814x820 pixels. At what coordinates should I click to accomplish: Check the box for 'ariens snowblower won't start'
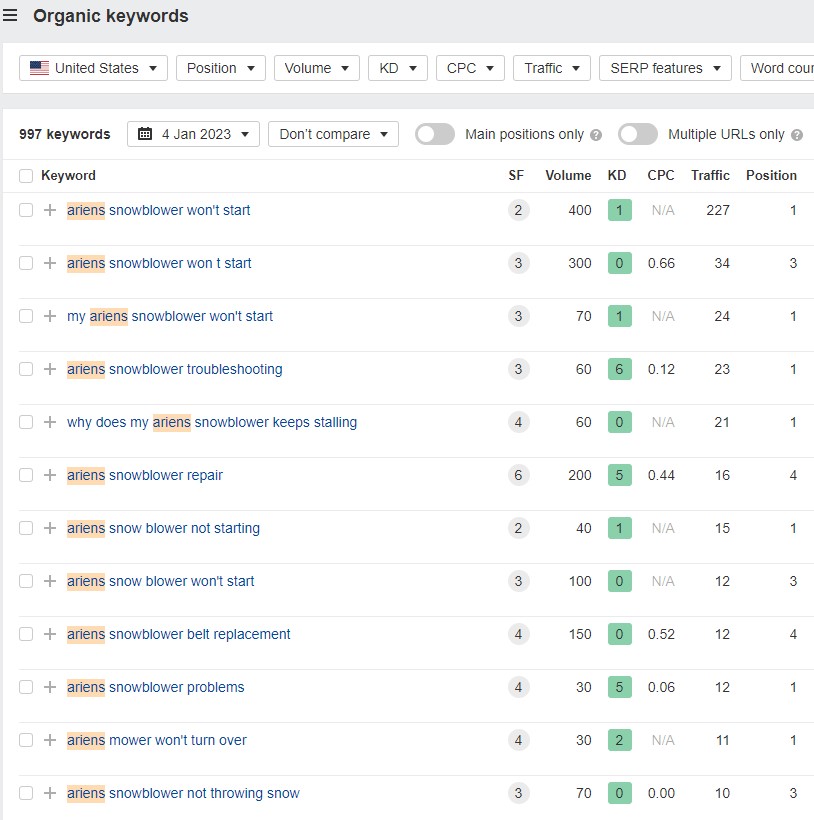click(26, 210)
